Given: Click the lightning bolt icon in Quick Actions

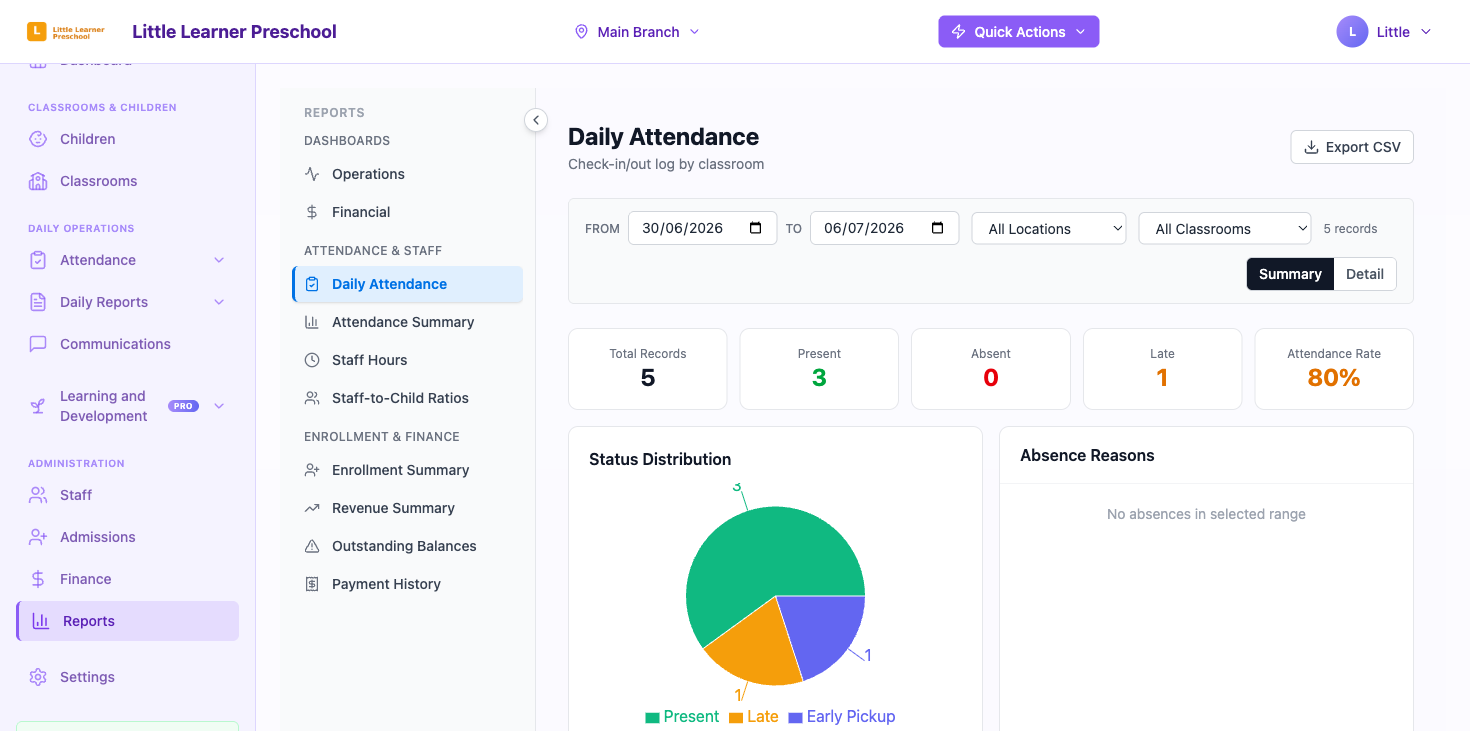Looking at the screenshot, I should tap(958, 32).
